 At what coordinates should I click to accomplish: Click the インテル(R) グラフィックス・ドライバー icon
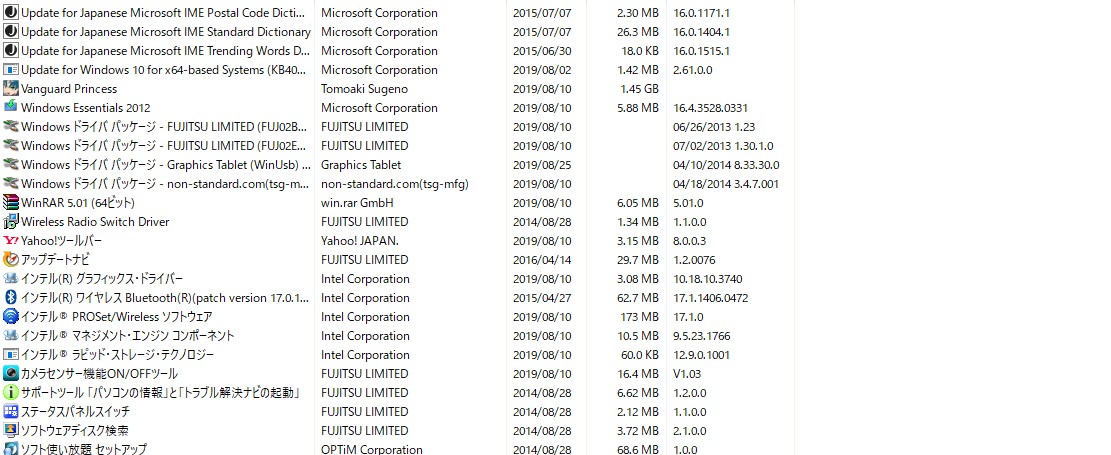(x=11, y=279)
